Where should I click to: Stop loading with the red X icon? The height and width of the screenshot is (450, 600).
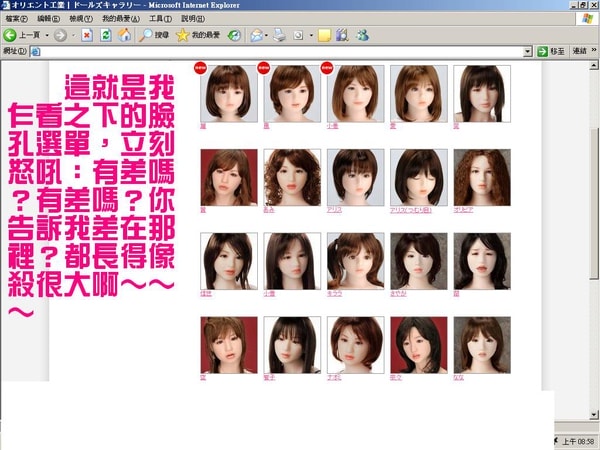pos(87,35)
